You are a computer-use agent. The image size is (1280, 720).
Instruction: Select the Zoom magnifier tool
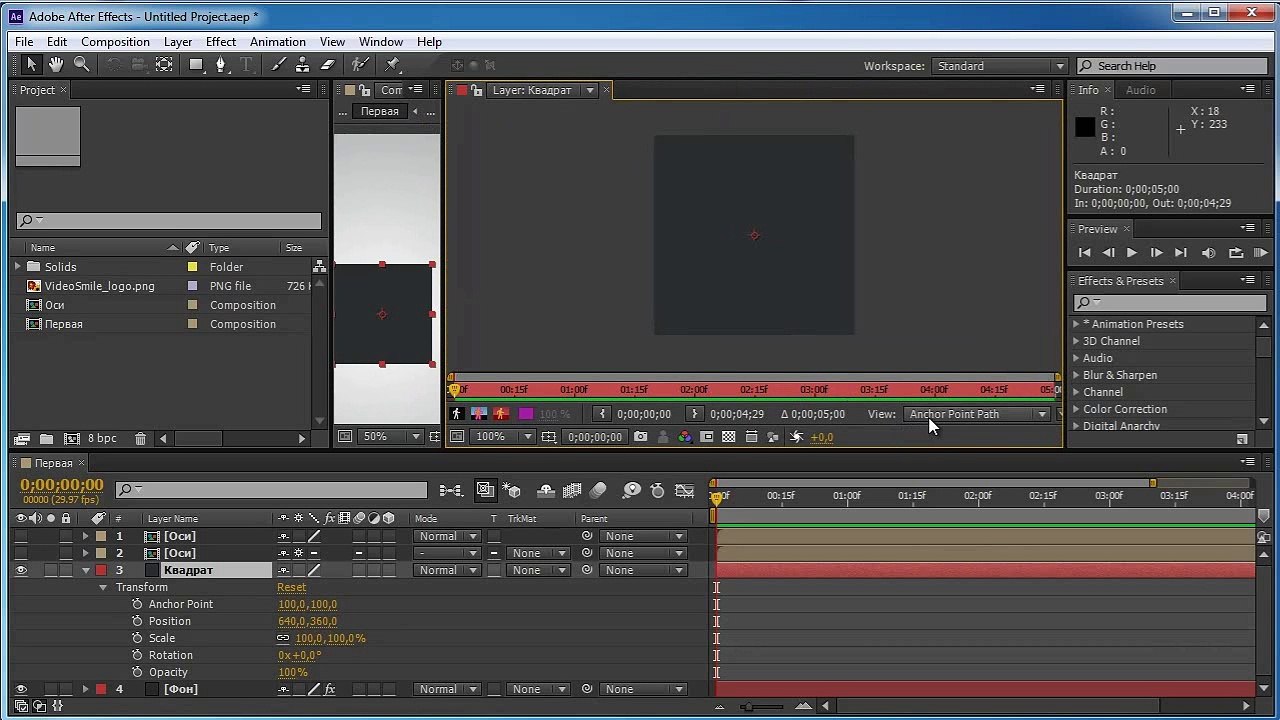click(x=82, y=65)
